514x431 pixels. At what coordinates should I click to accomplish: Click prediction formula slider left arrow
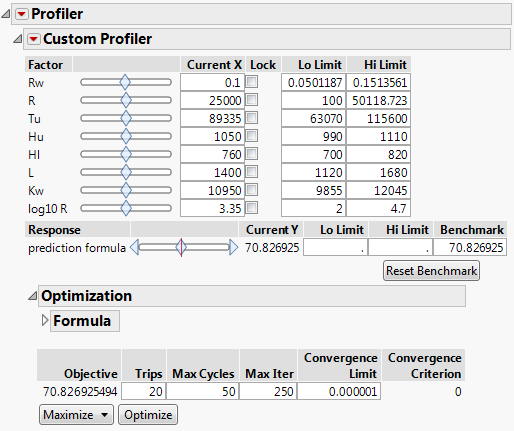(x=134, y=248)
